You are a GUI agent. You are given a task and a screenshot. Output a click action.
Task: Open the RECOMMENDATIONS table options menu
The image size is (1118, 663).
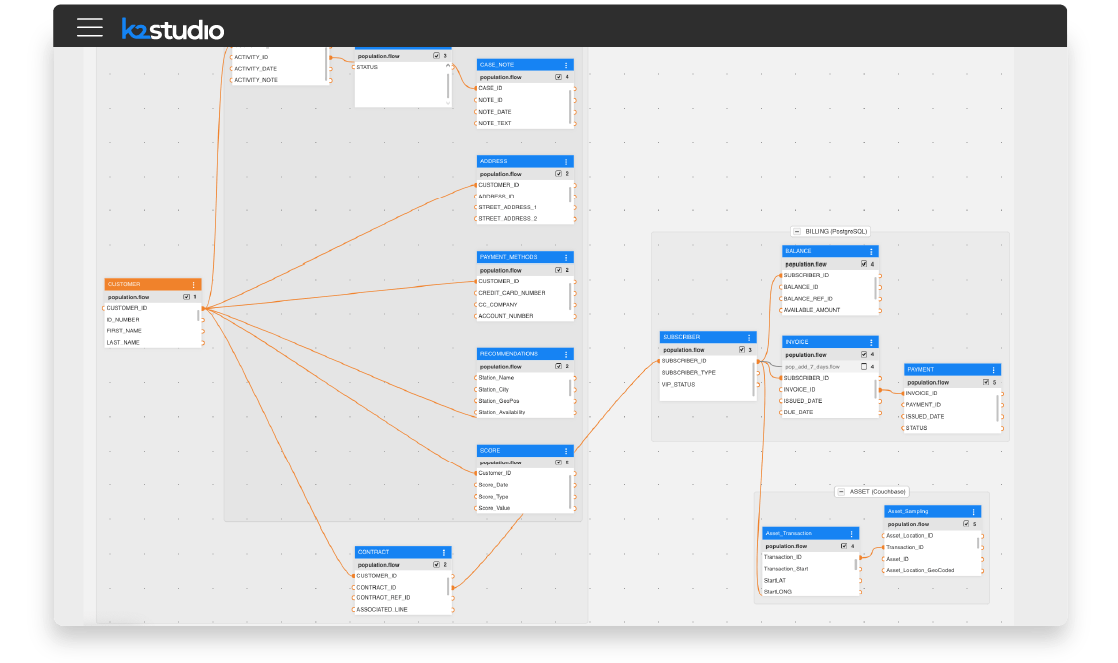[x=566, y=354]
